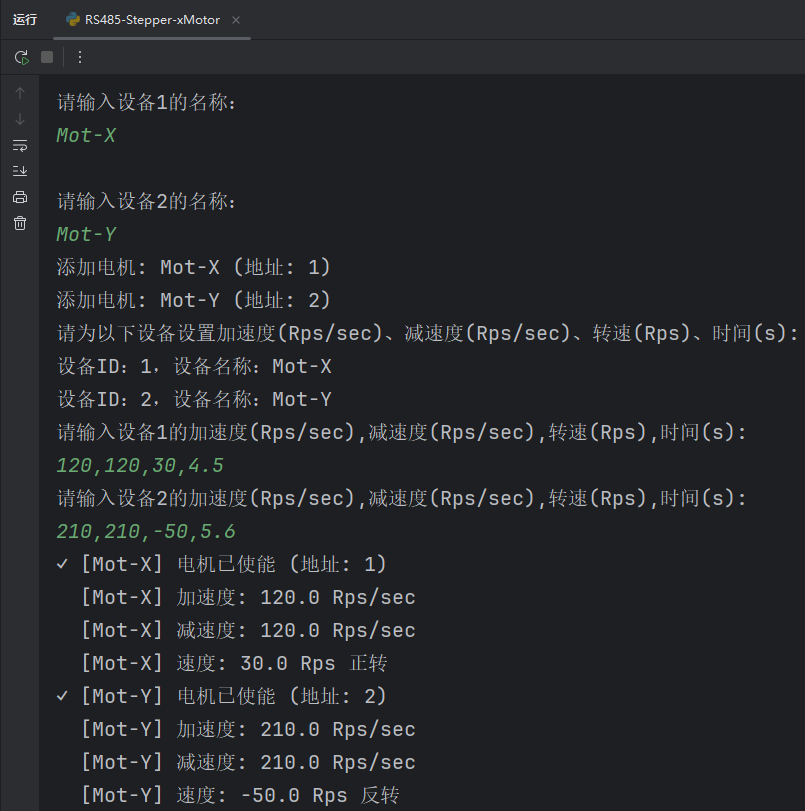
Task: Click the line 添加电机: Mot-X (地址: 1)
Action: click(x=193, y=267)
